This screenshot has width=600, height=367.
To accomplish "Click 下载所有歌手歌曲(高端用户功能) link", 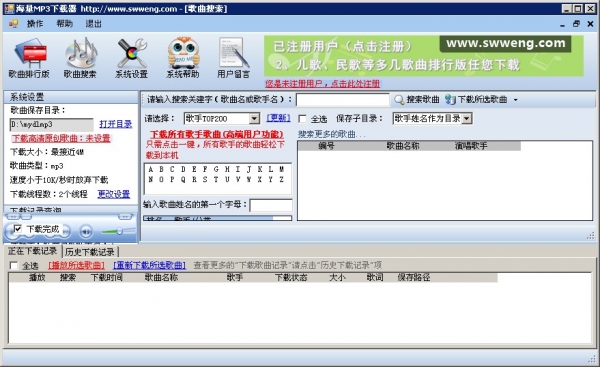I will click(217, 134).
